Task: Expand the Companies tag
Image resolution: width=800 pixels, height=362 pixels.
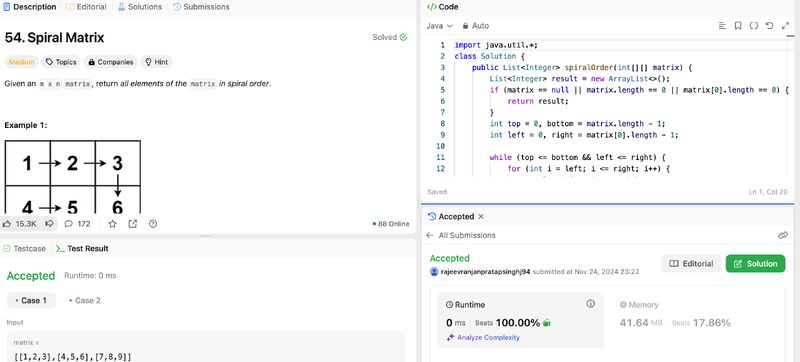Action: click(x=111, y=62)
